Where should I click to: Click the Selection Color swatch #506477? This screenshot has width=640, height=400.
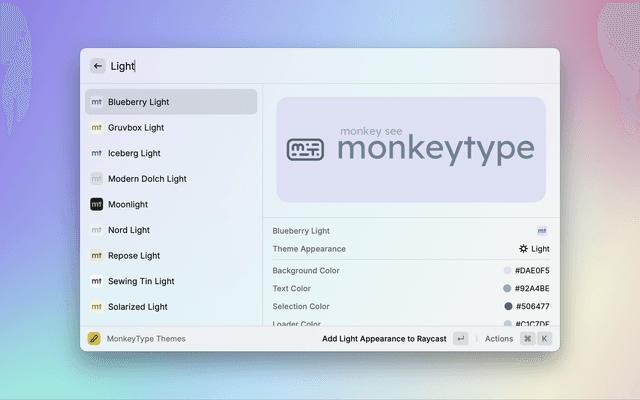[x=508, y=307]
